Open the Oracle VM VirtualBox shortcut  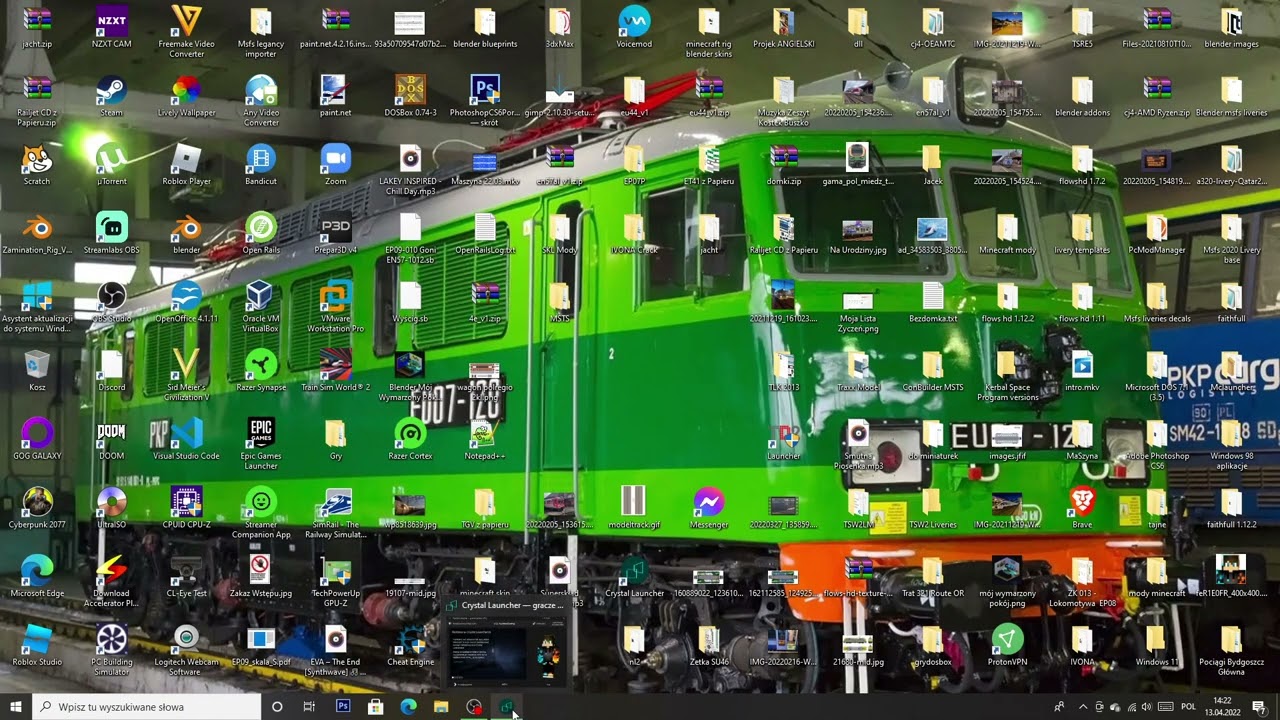pyautogui.click(x=261, y=307)
